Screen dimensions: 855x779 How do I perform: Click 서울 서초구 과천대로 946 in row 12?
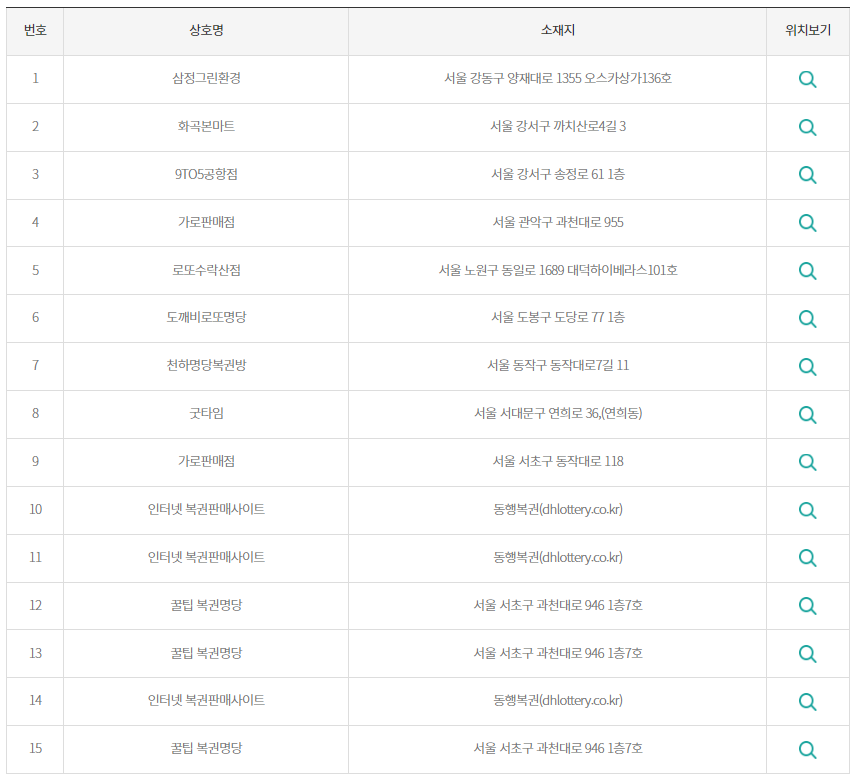click(539, 605)
